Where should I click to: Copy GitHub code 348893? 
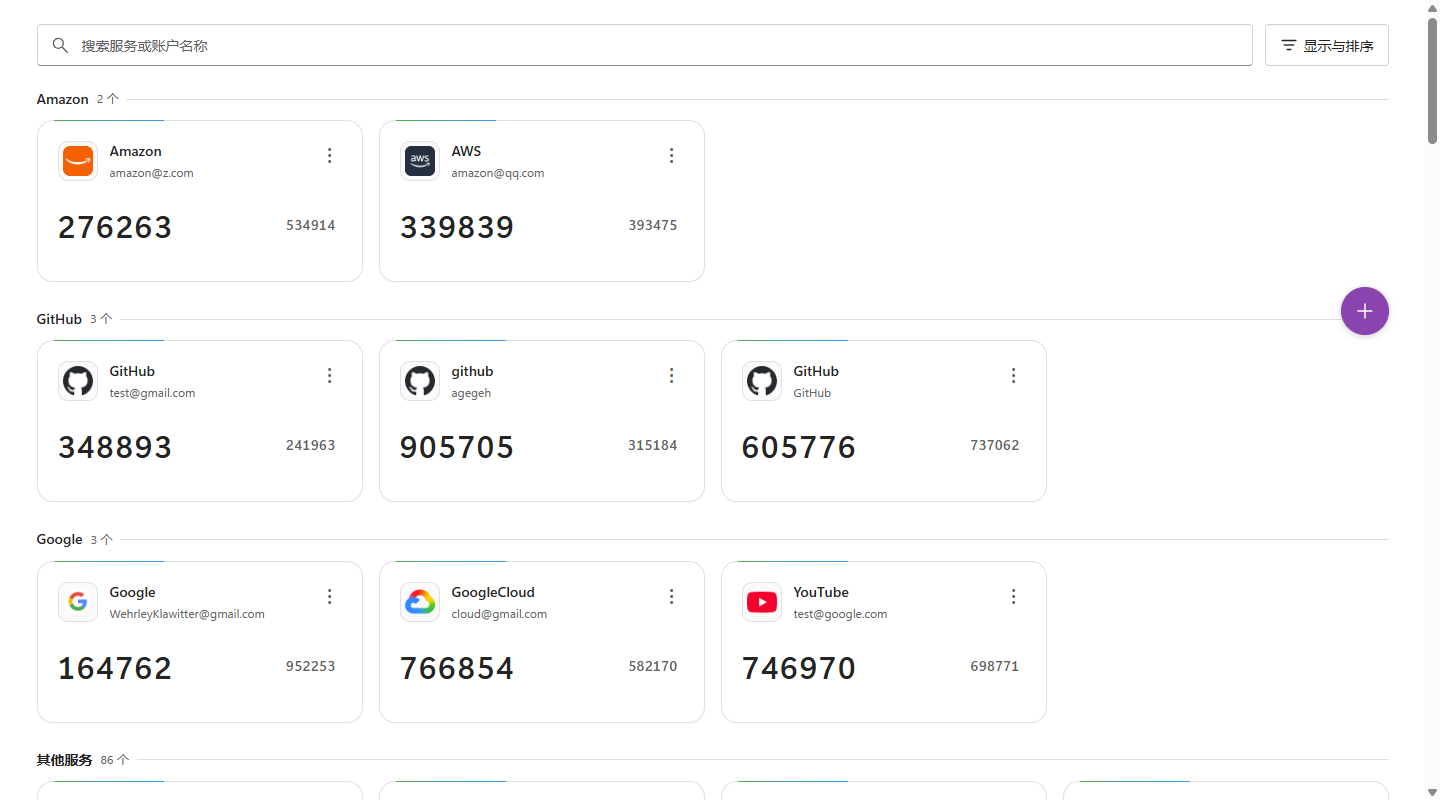[x=115, y=447]
